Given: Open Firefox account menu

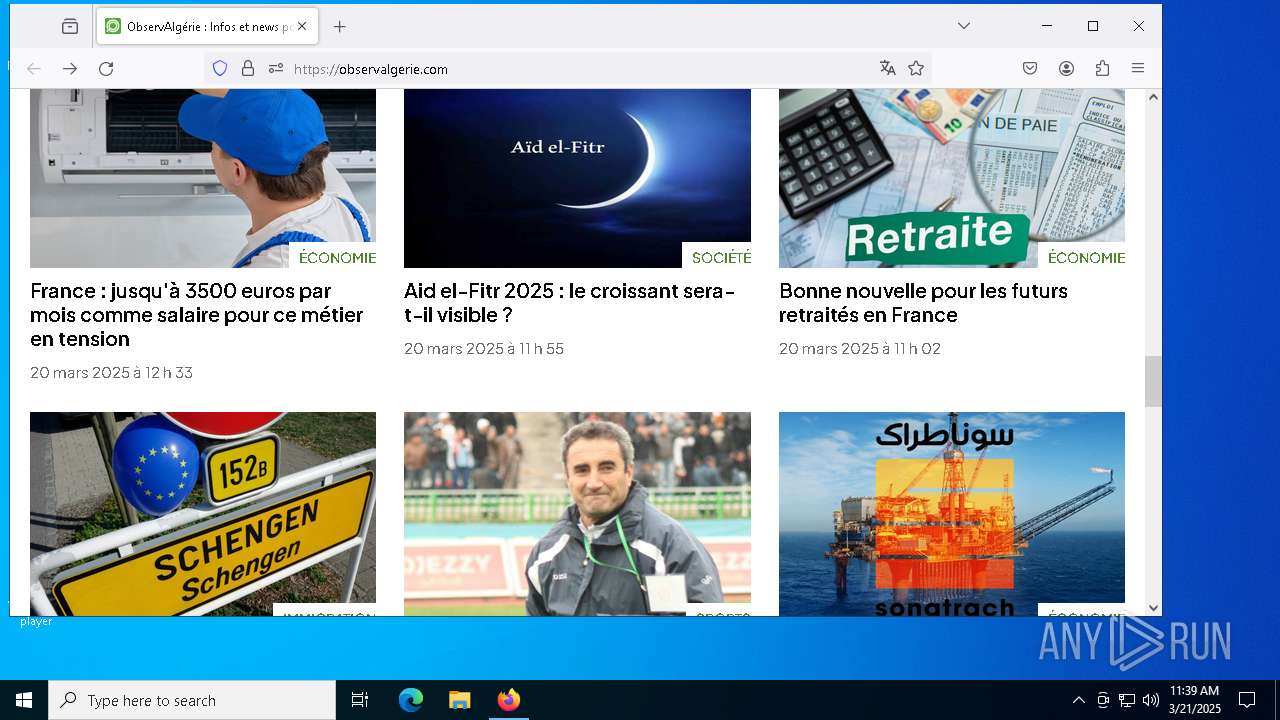Looking at the screenshot, I should pos(1066,69).
